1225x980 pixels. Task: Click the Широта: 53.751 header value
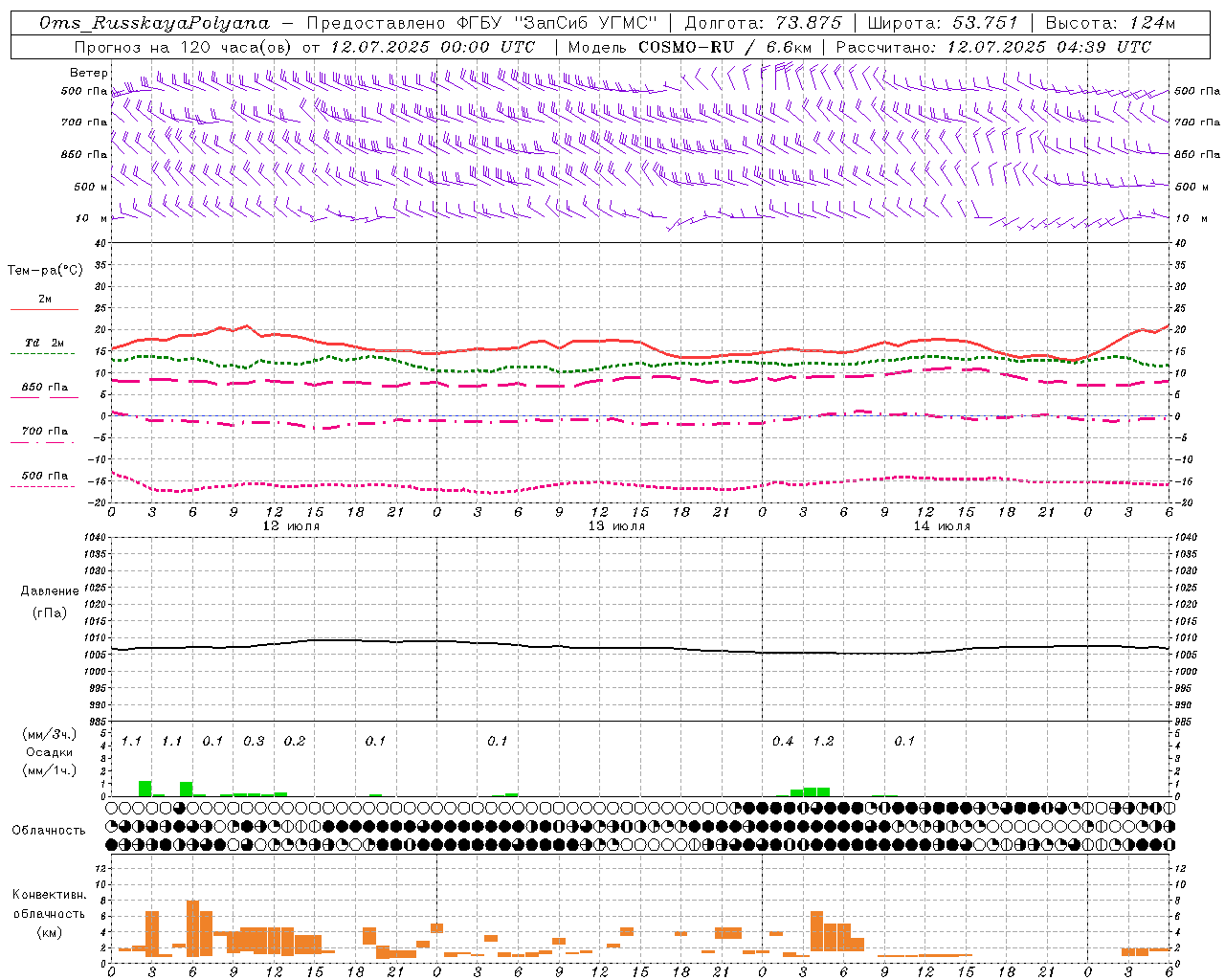[x=944, y=23]
